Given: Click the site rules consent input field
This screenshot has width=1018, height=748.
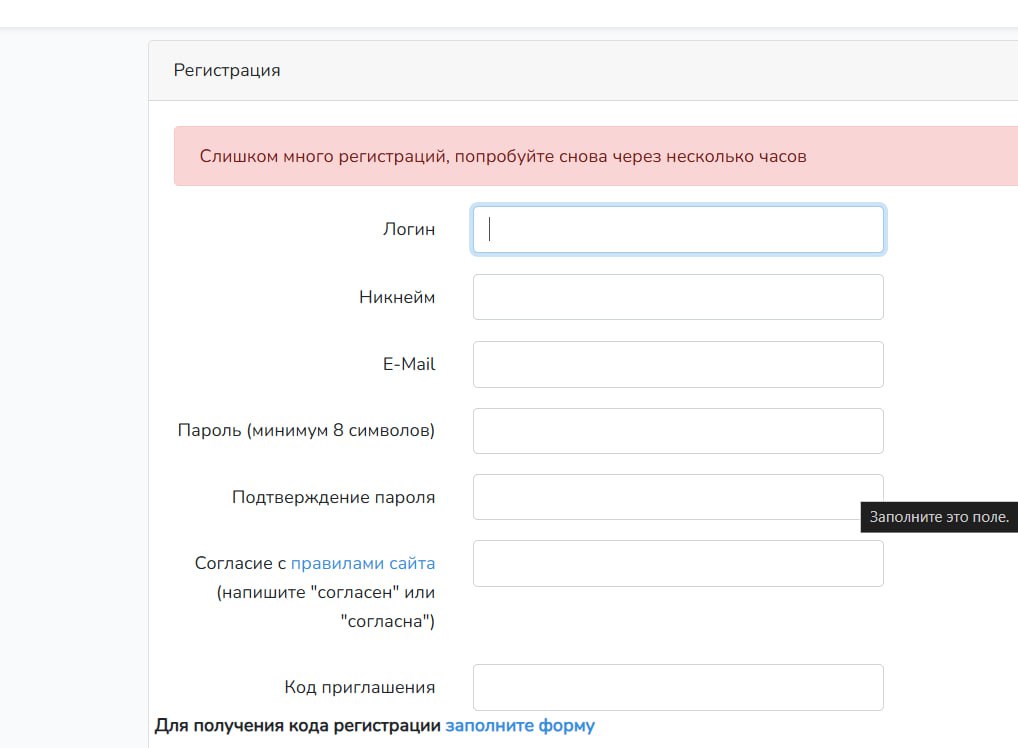Looking at the screenshot, I should [x=677, y=564].
